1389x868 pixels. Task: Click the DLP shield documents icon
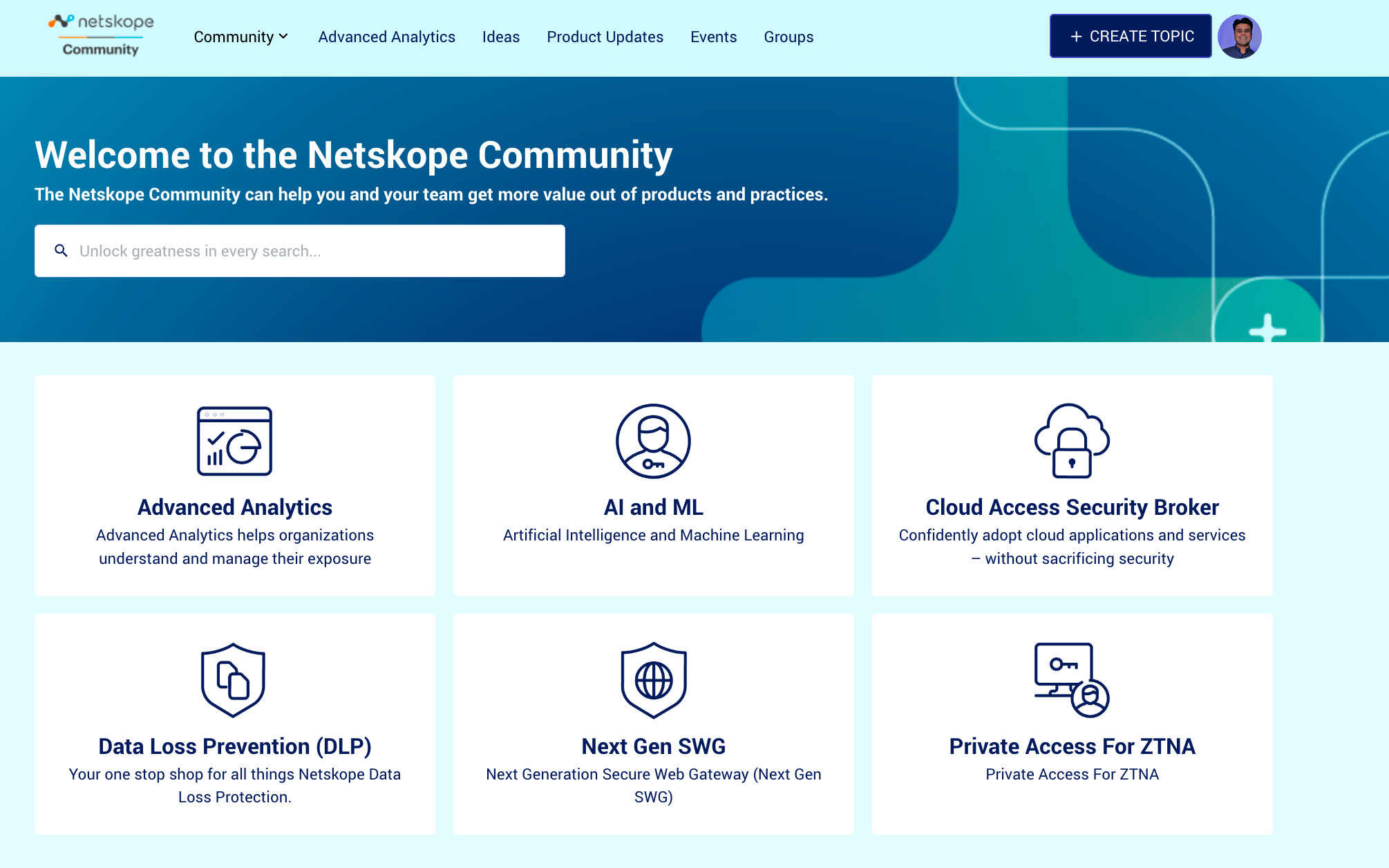(234, 680)
